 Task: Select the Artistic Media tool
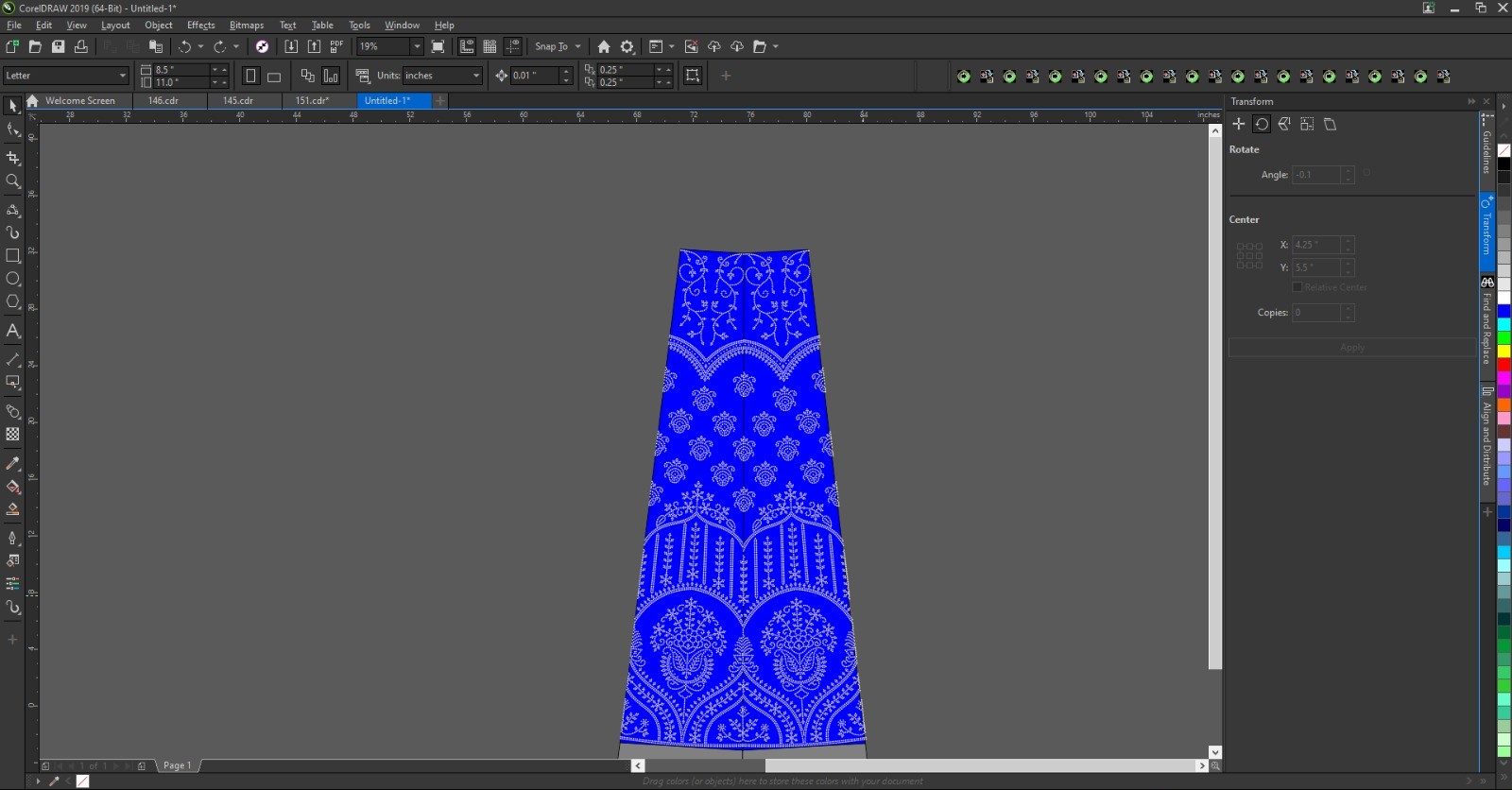[x=12, y=232]
